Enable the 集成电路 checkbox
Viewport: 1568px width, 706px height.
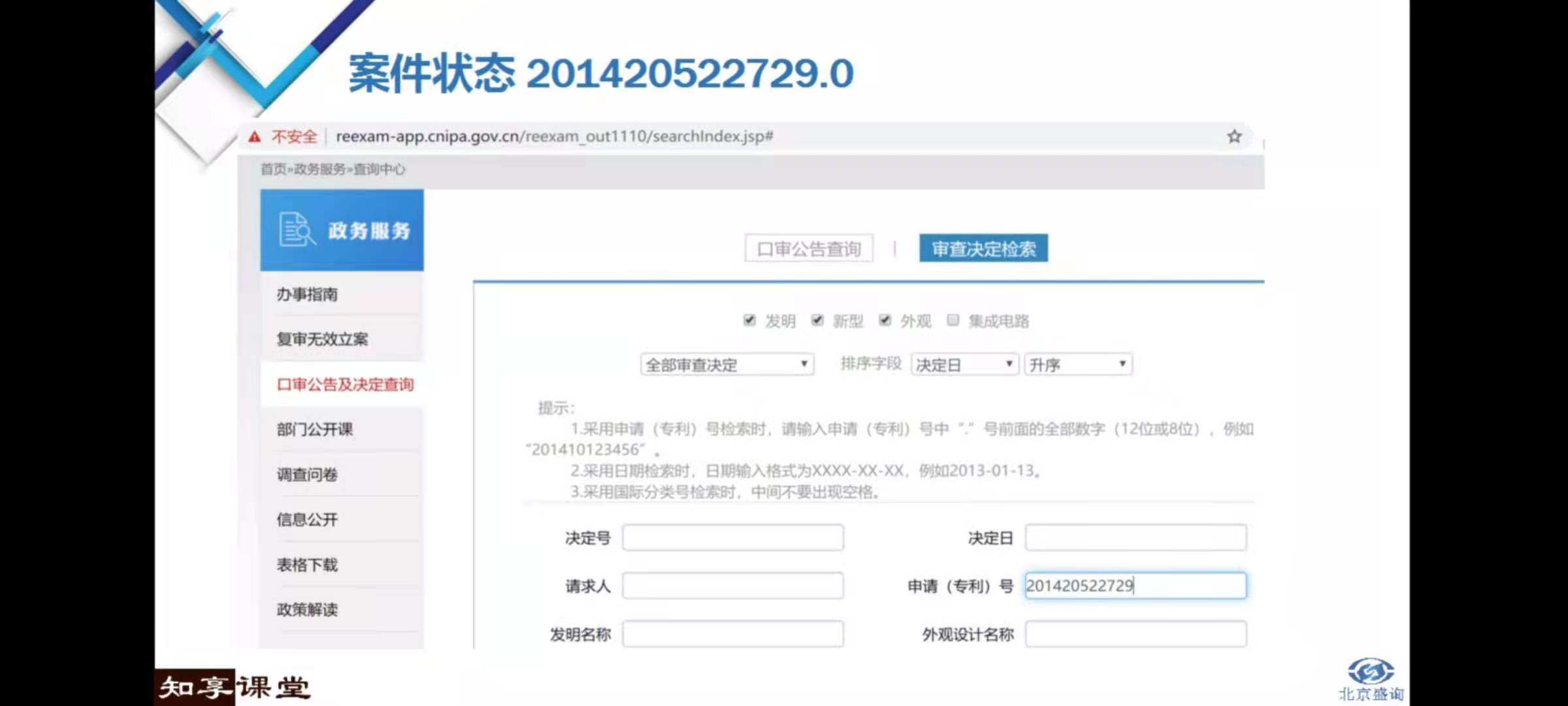pyautogui.click(x=953, y=320)
